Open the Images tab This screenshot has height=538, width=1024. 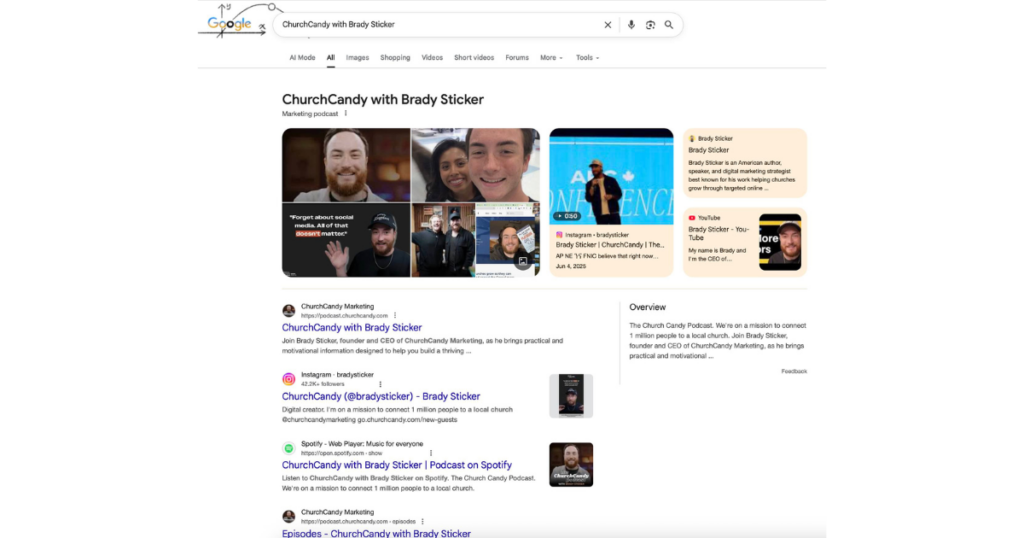tap(357, 57)
